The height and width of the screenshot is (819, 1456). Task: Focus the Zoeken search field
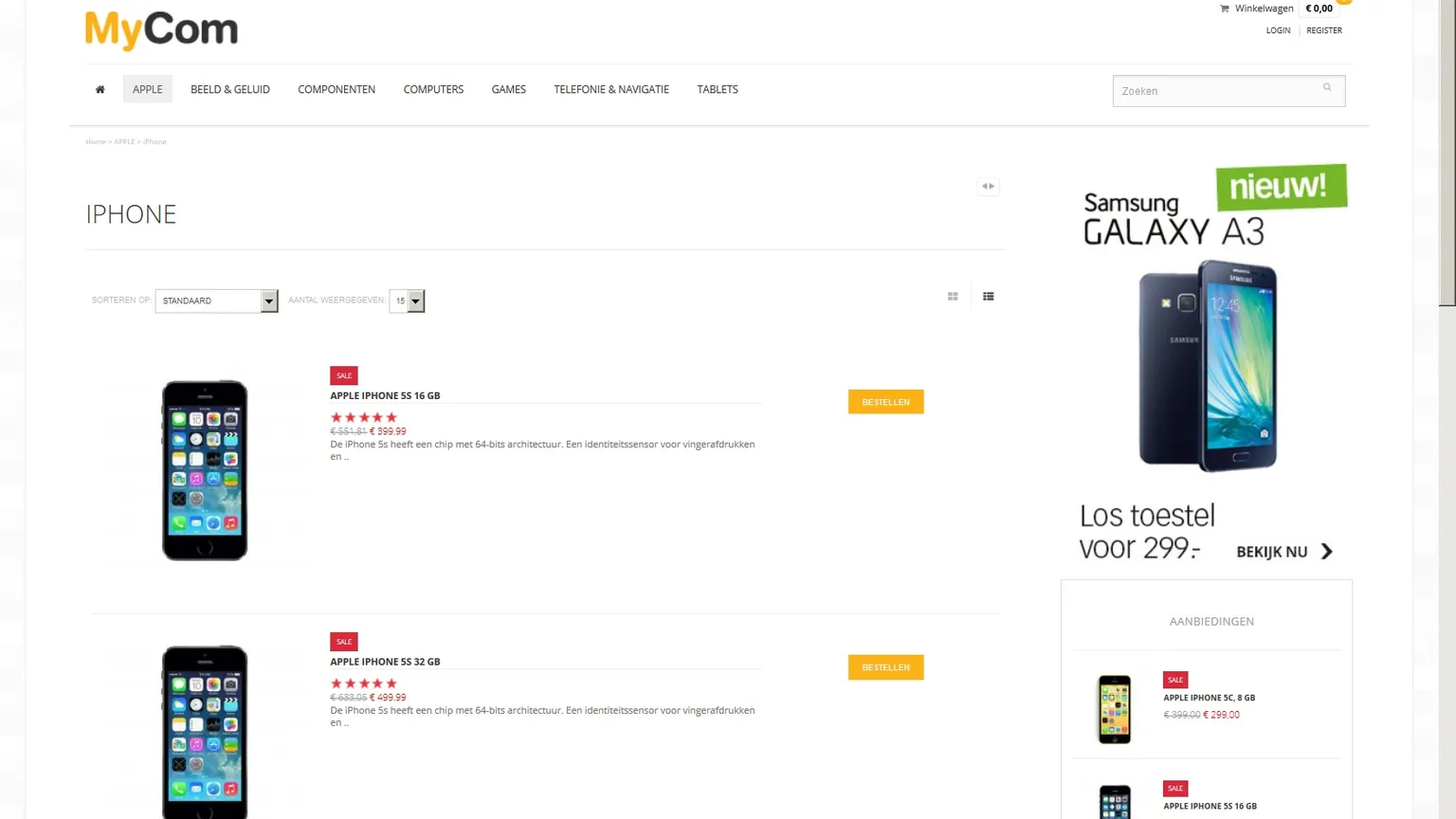tap(1228, 91)
